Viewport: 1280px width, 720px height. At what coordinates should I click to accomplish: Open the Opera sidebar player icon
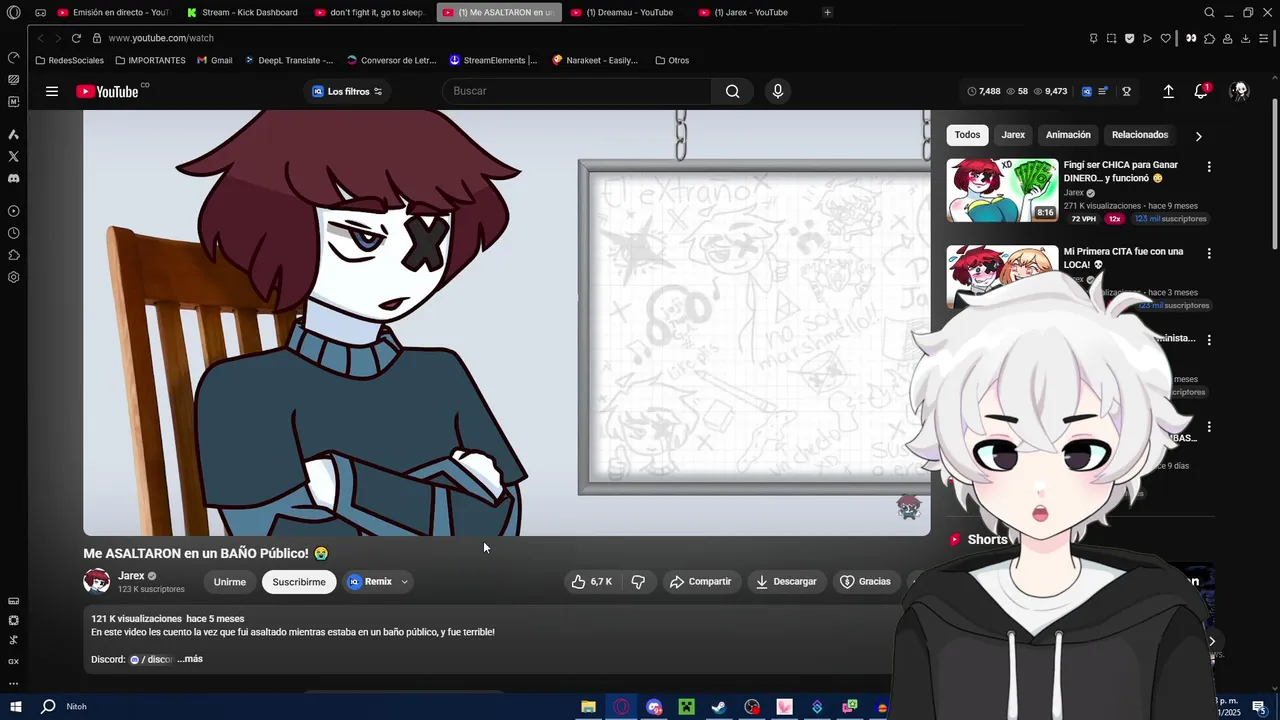13,211
